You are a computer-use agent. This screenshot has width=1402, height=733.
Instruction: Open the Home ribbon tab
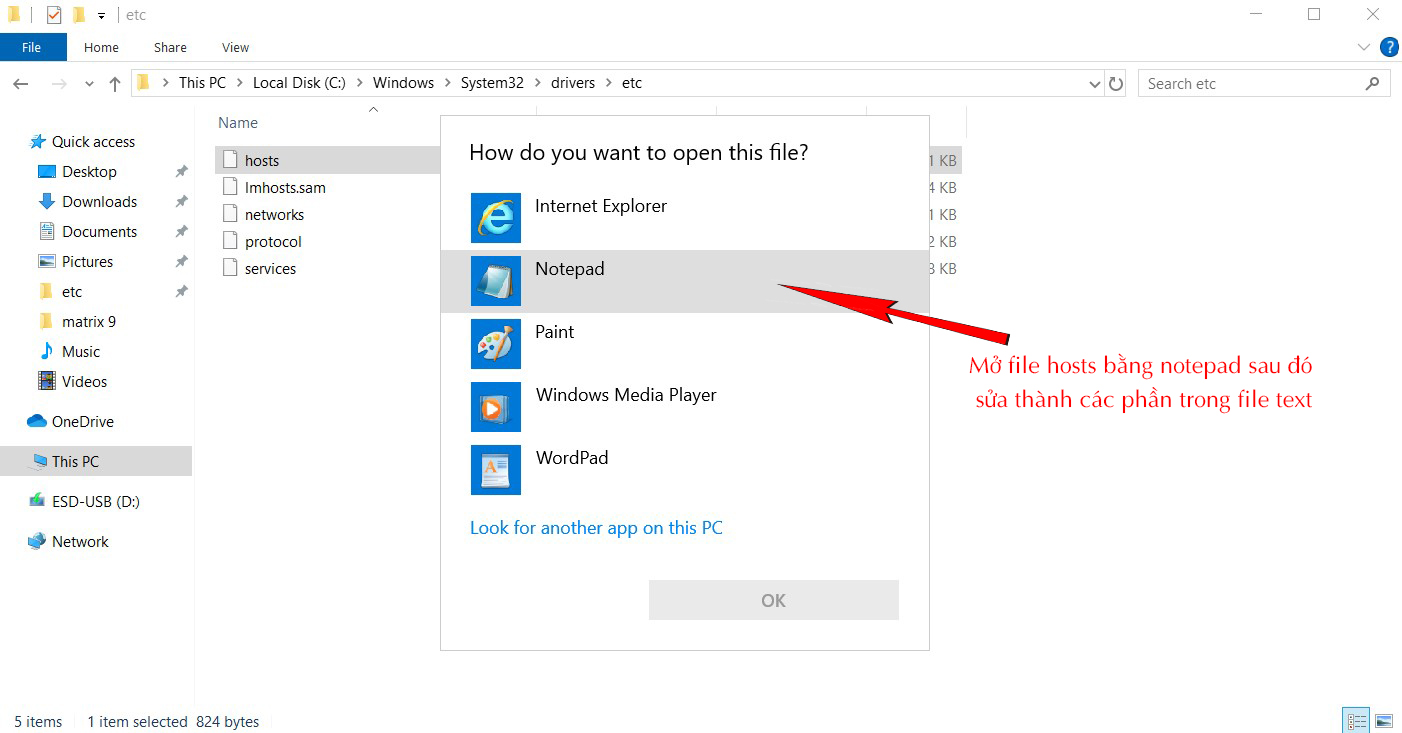(101, 47)
